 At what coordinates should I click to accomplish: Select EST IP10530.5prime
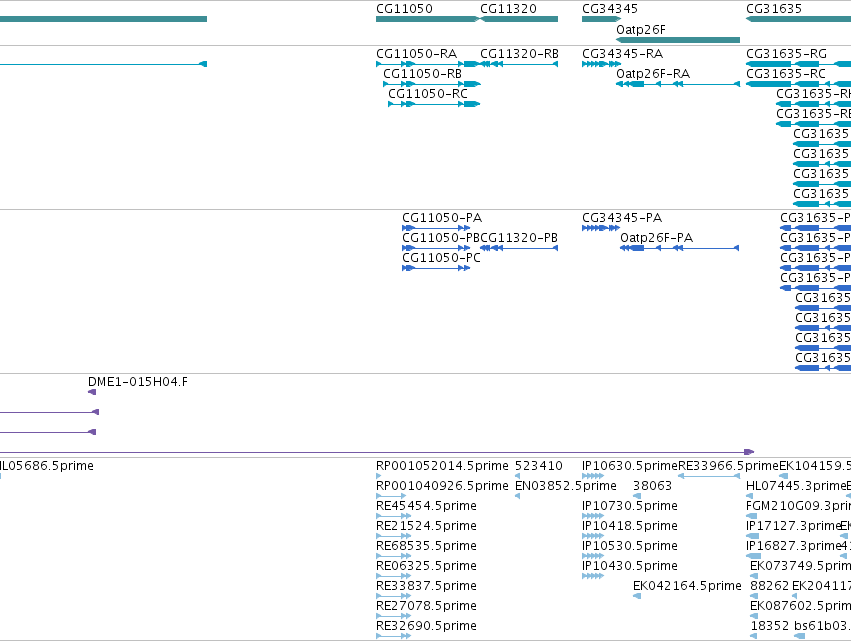593,556
